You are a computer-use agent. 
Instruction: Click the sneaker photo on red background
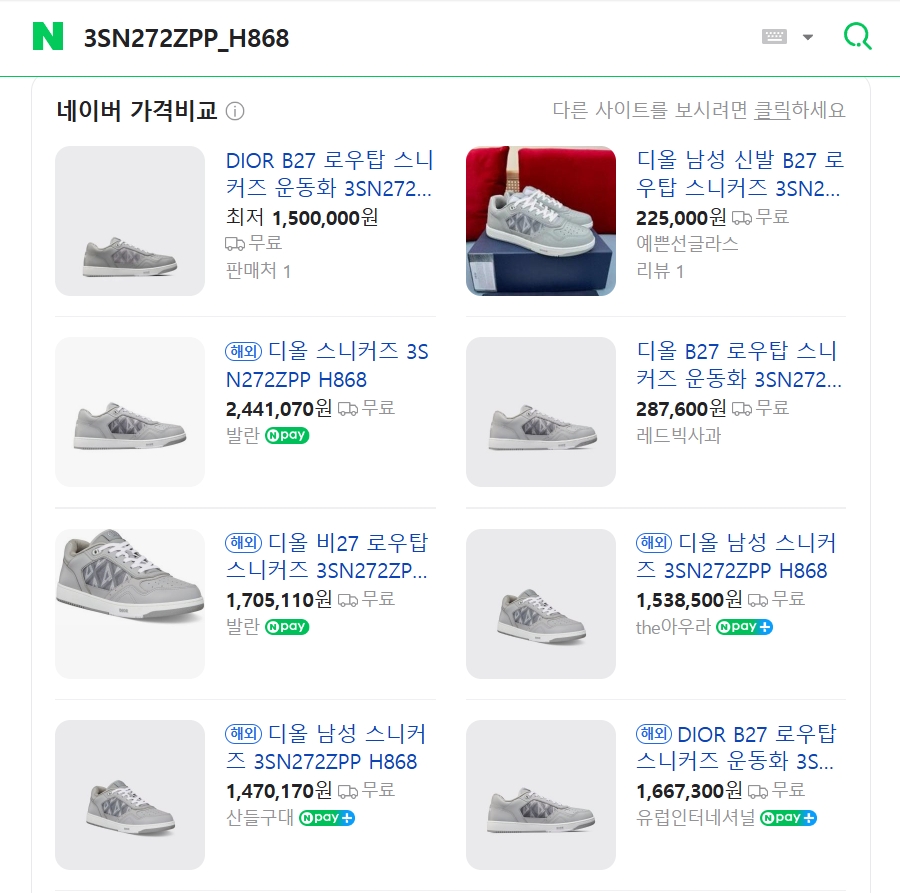(540, 221)
